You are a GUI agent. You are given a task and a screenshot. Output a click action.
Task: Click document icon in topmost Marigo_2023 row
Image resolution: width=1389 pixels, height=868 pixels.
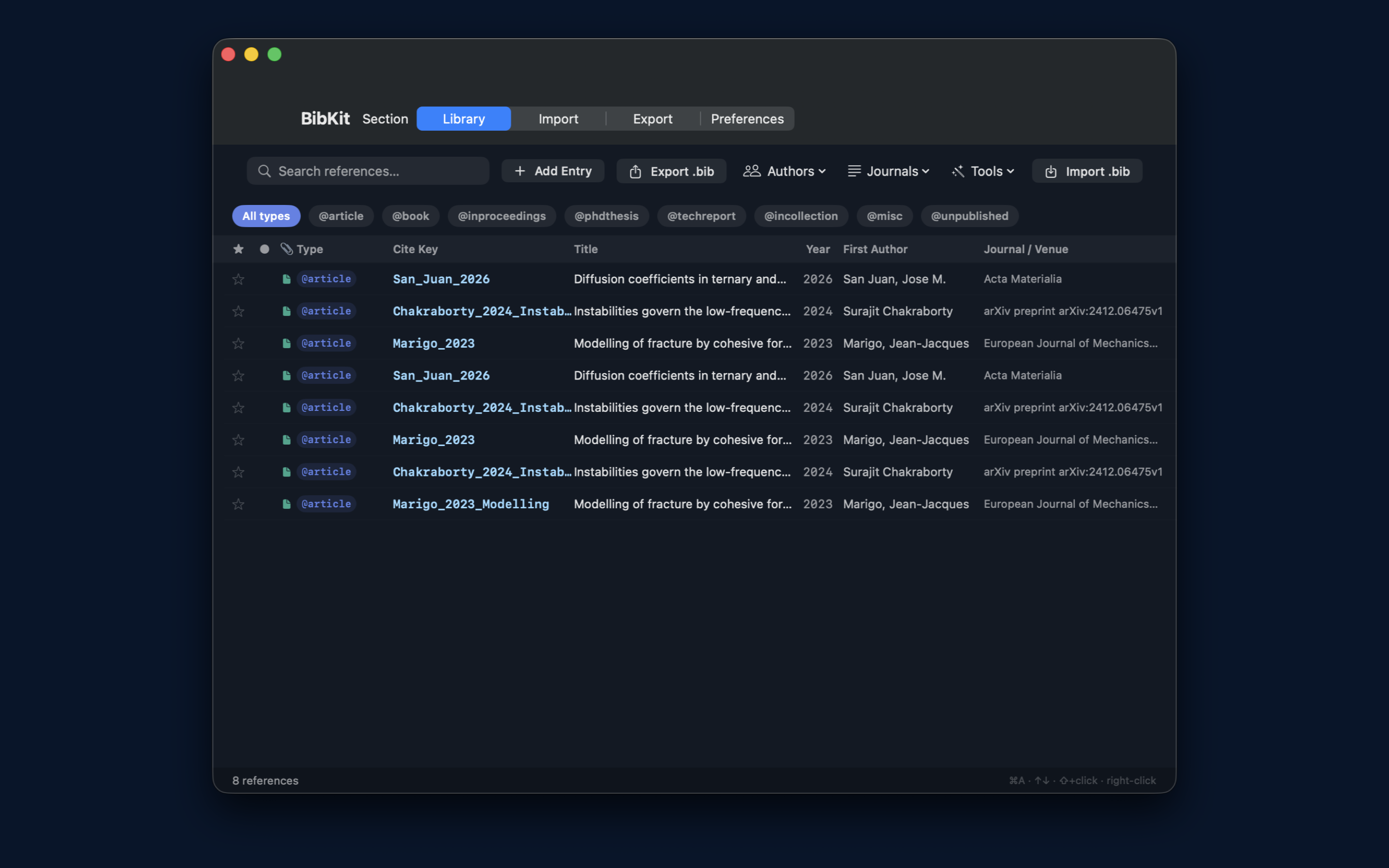click(x=286, y=343)
